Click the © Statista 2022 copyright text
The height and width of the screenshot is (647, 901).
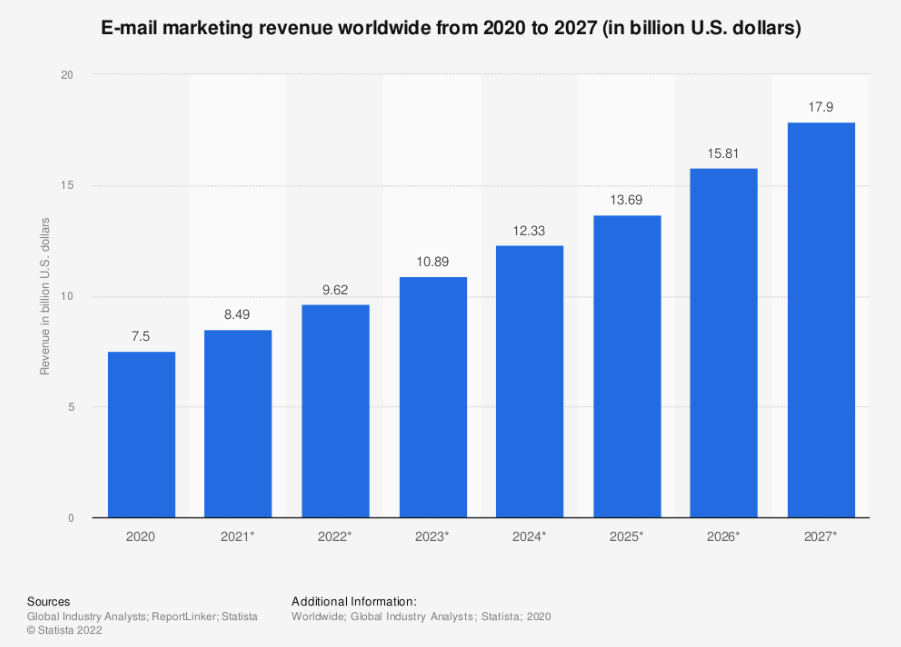tap(64, 630)
